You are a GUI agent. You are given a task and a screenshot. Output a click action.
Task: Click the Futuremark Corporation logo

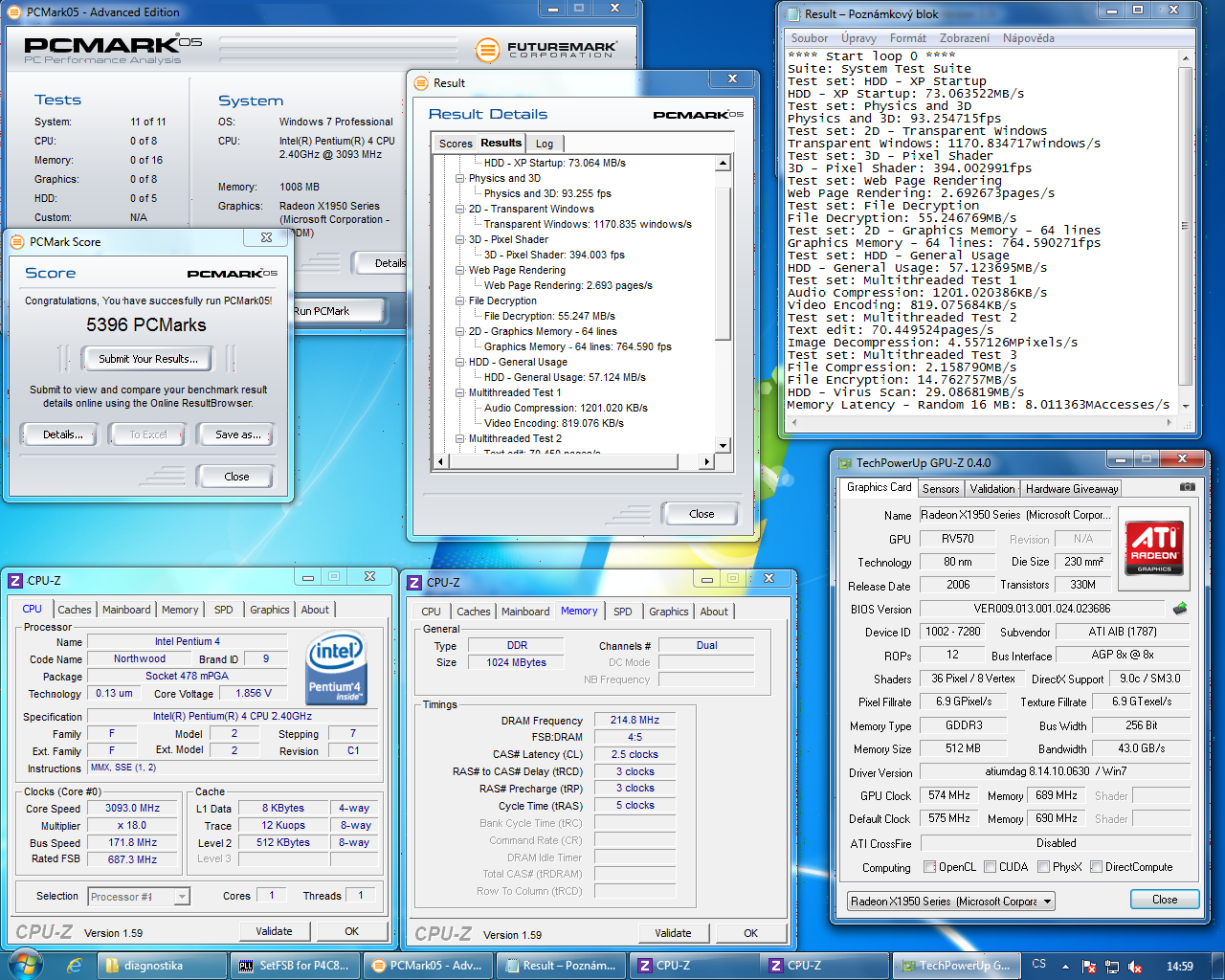click(546, 49)
